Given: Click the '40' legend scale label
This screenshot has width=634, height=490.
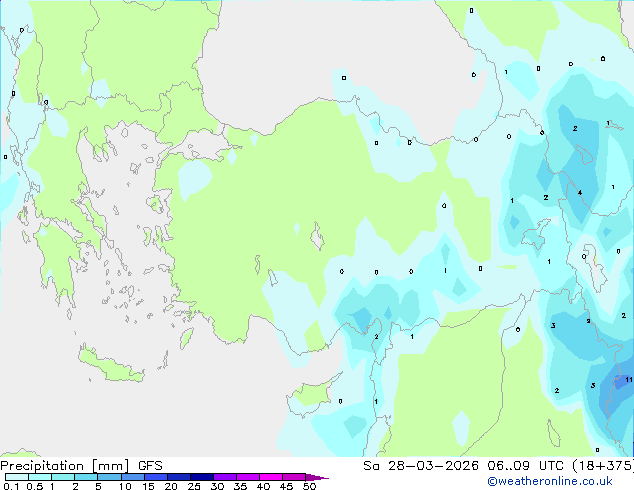Looking at the screenshot, I should (263, 486).
